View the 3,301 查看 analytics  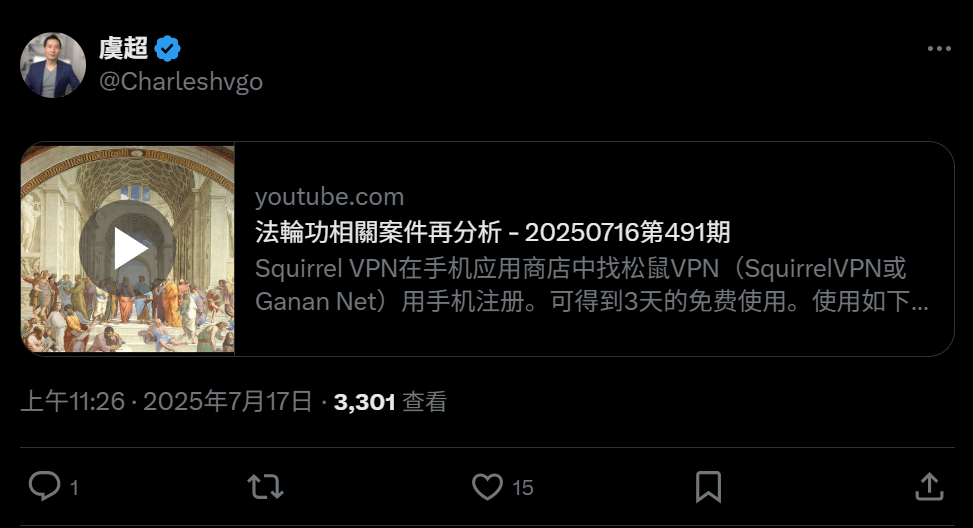[x=390, y=402]
